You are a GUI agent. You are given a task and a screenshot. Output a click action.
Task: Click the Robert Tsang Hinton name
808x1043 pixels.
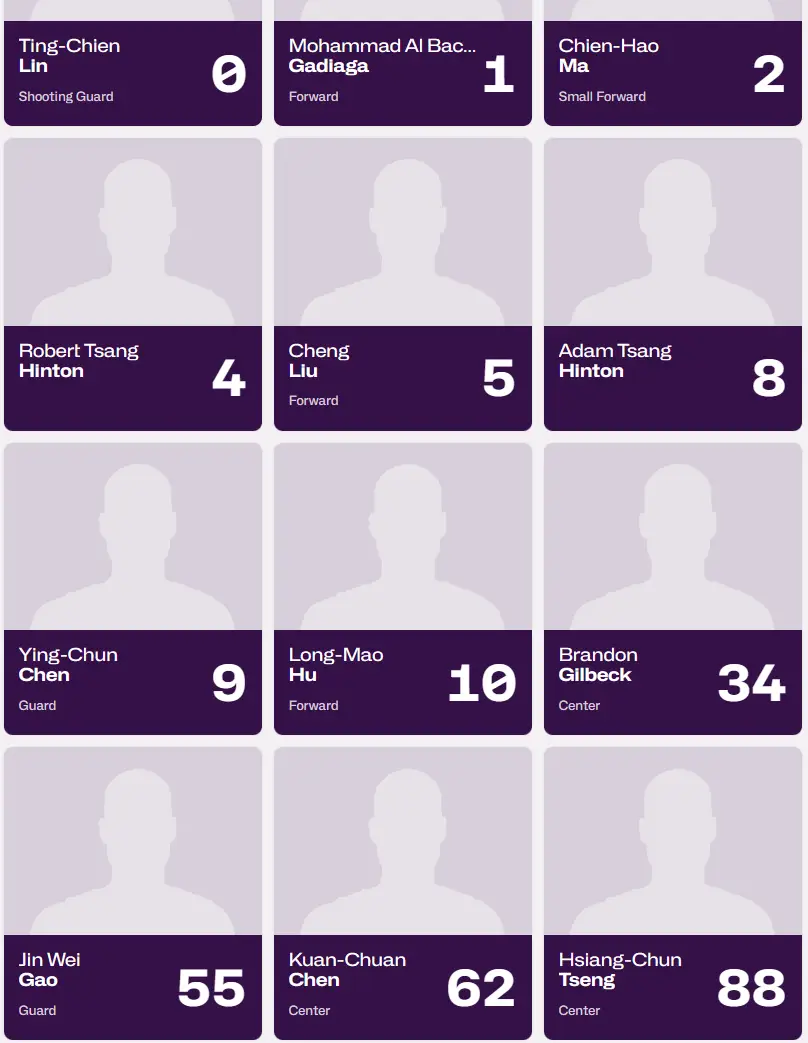pyautogui.click(x=78, y=361)
